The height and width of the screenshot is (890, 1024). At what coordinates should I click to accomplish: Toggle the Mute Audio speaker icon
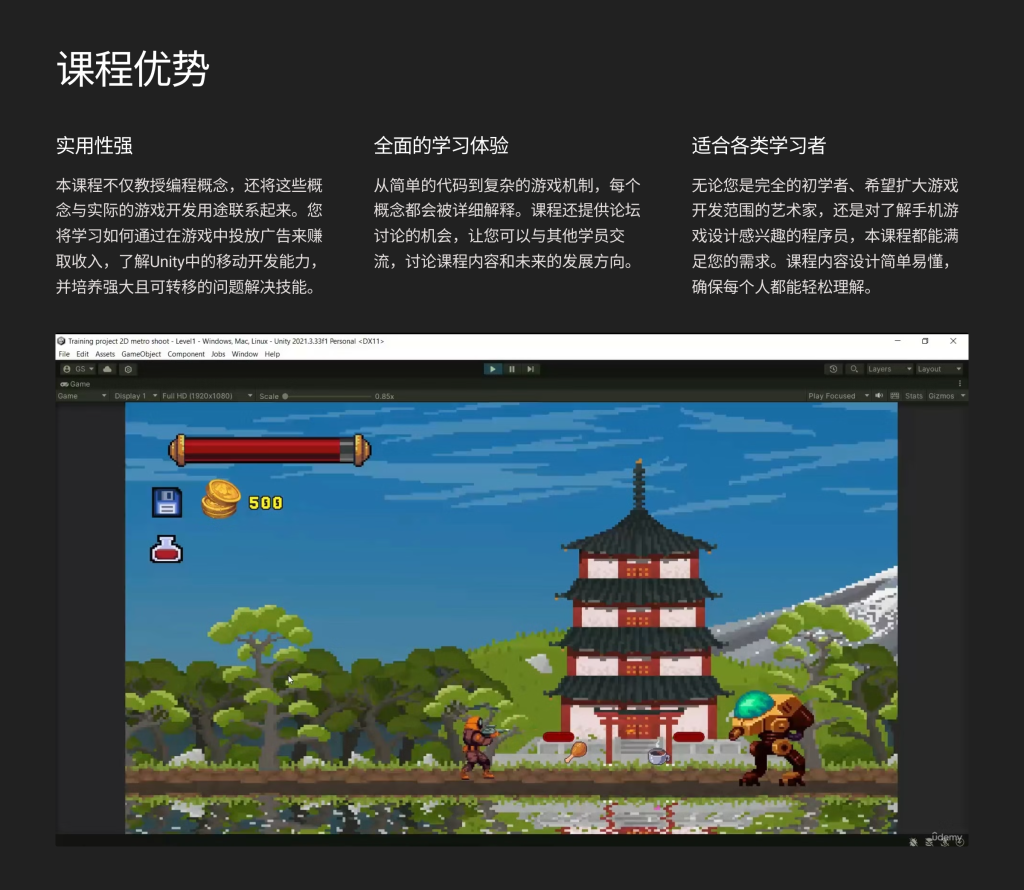tap(879, 396)
